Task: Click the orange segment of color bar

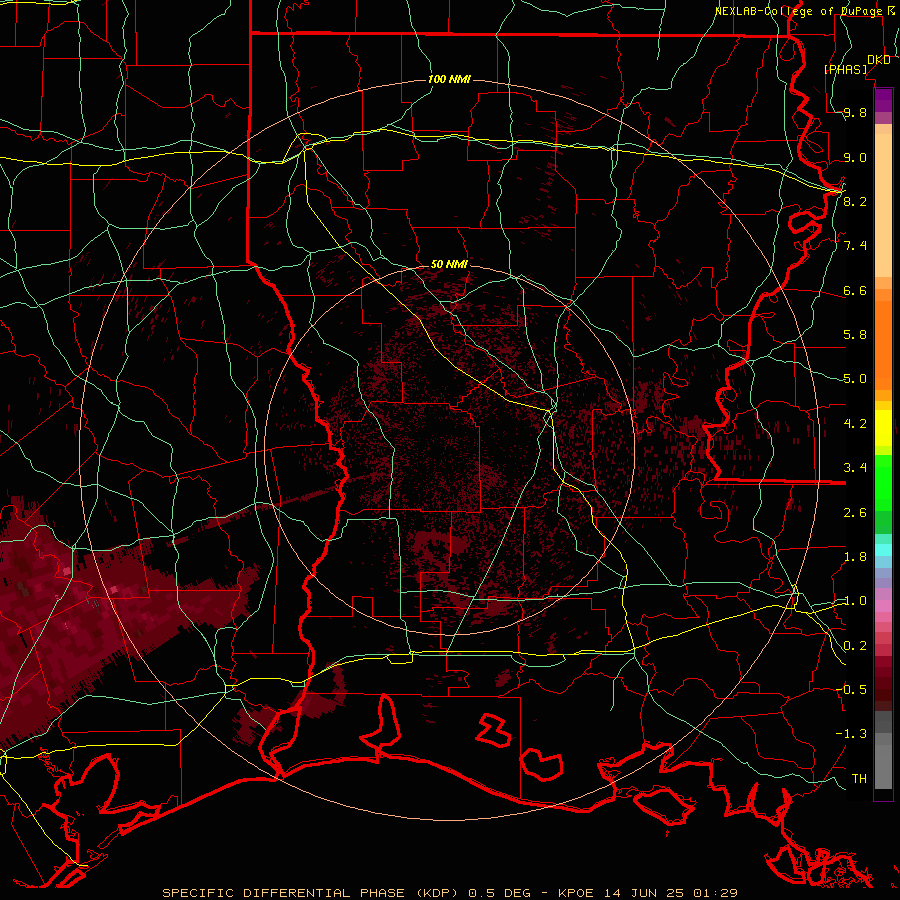Action: 883,344
